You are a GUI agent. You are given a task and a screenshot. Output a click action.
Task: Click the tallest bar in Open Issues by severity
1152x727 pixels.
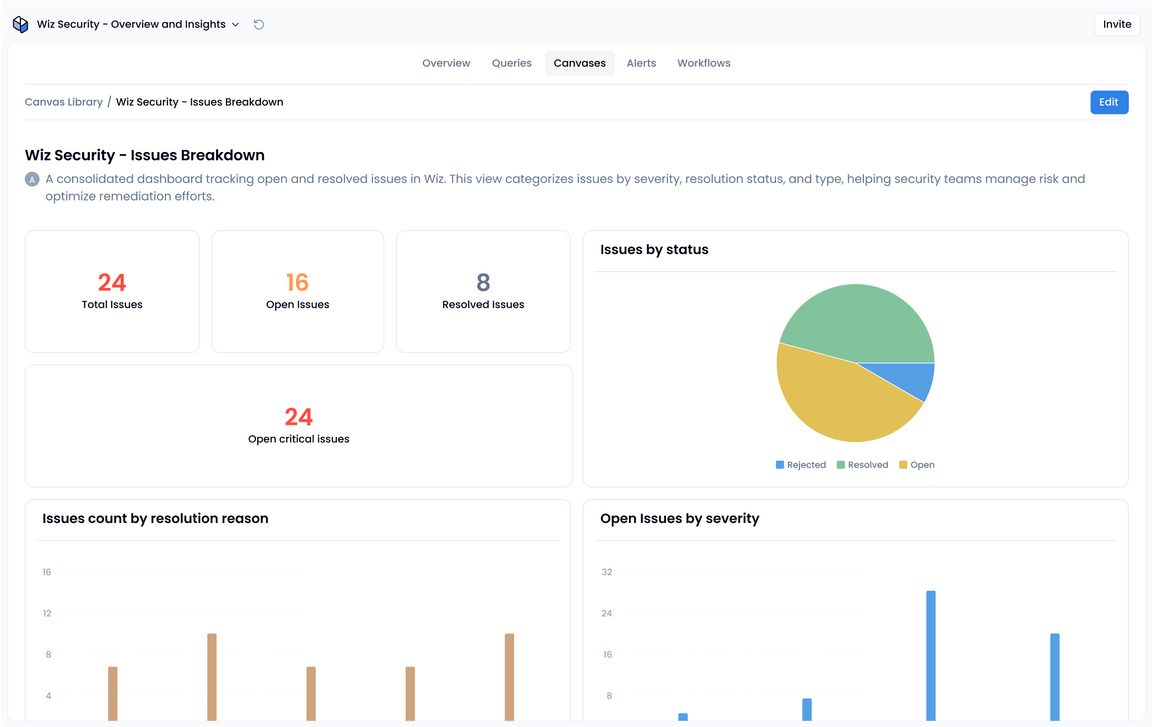point(931,655)
